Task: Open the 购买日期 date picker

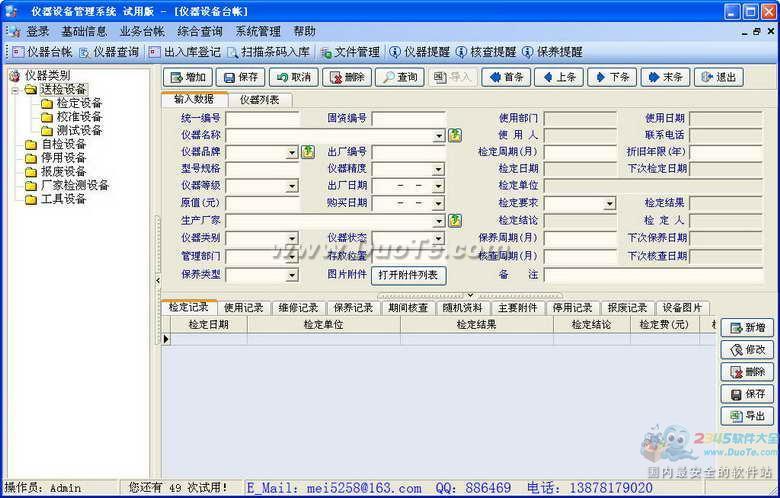Action: click(x=438, y=203)
